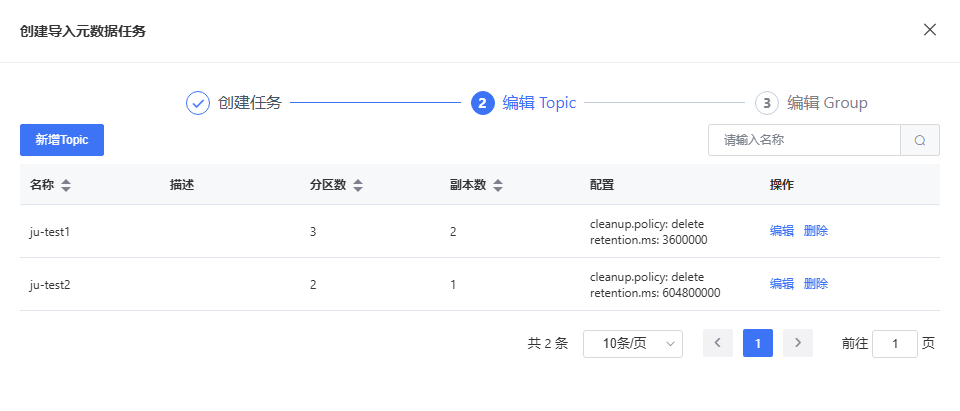Click the 新增Topic button
The image size is (960, 411).
(62, 140)
